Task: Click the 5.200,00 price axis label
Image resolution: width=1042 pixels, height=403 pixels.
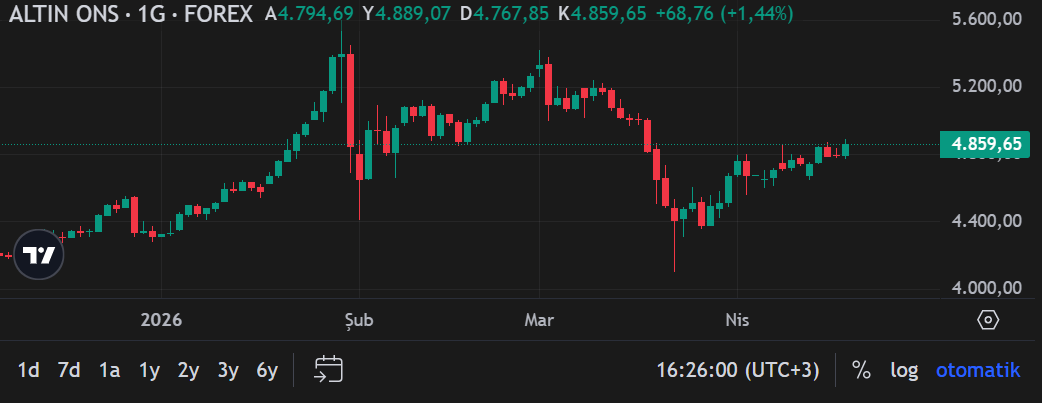Action: [x=986, y=86]
